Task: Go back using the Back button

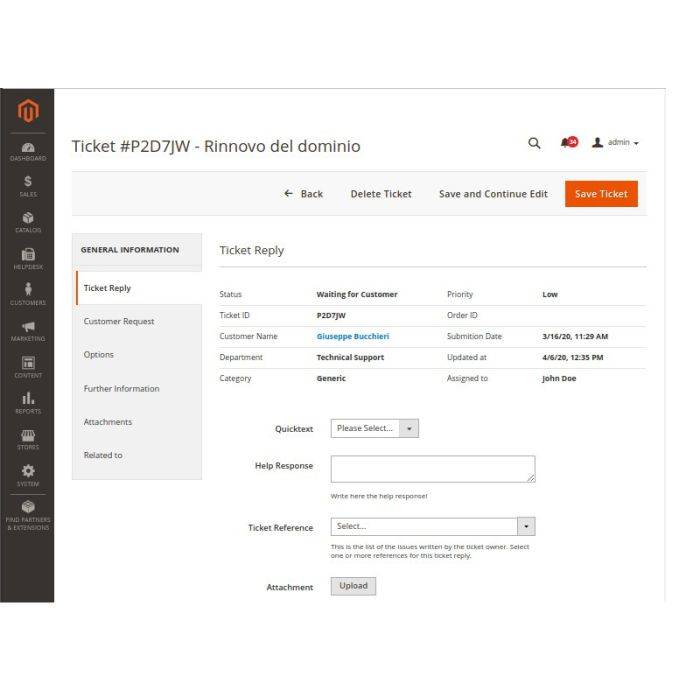Action: 304,194
